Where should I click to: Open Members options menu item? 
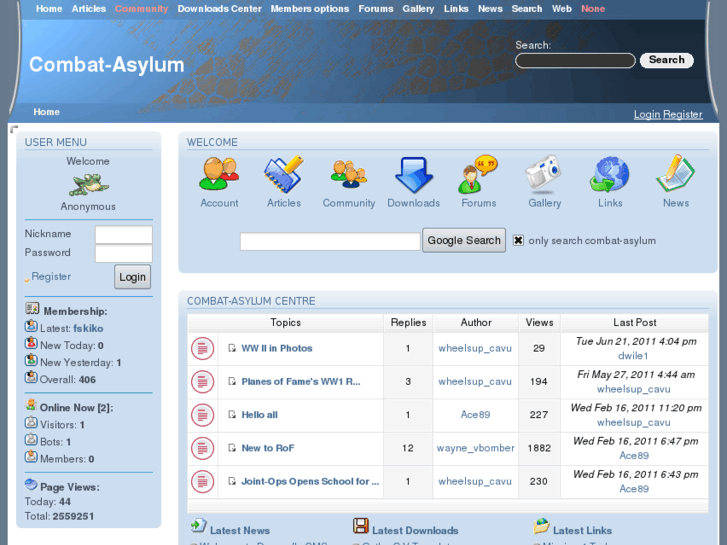click(310, 8)
